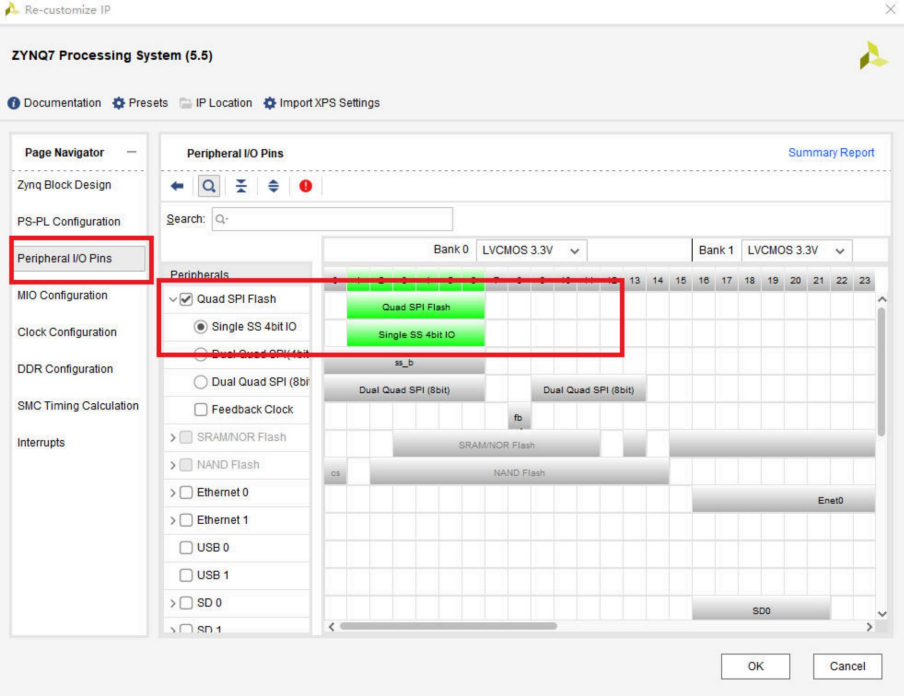Open the Summary Report link
Image resolution: width=904 pixels, height=696 pixels.
click(830, 153)
